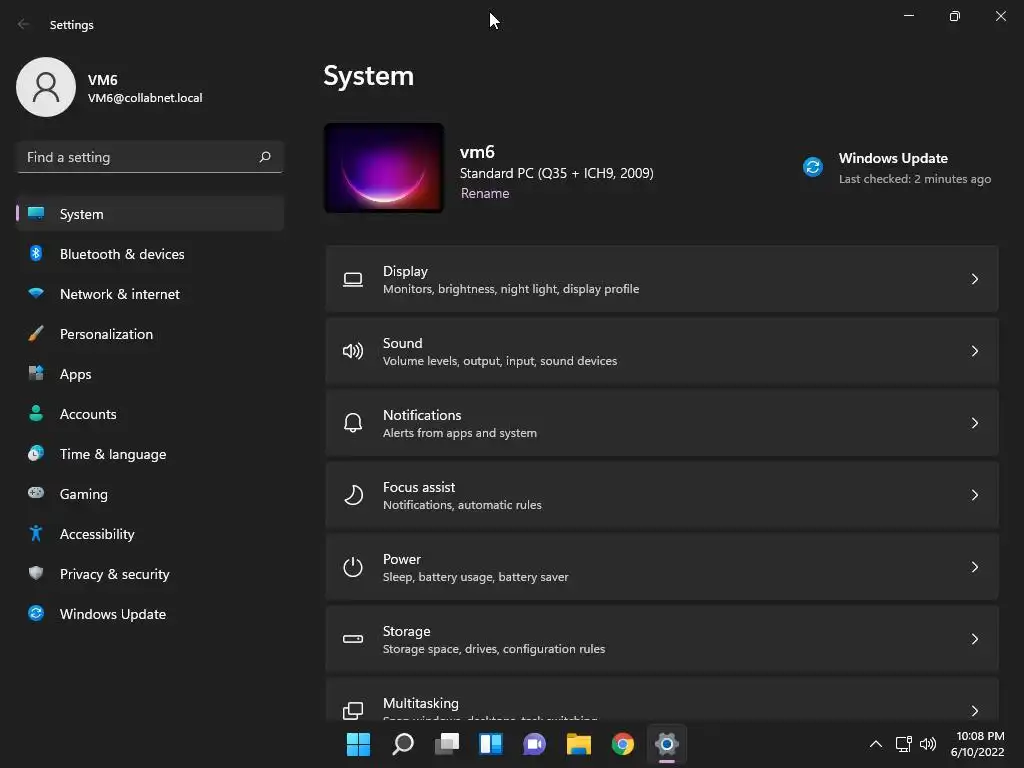
Task: Expand the Focus assist row chevron
Action: [974, 495]
